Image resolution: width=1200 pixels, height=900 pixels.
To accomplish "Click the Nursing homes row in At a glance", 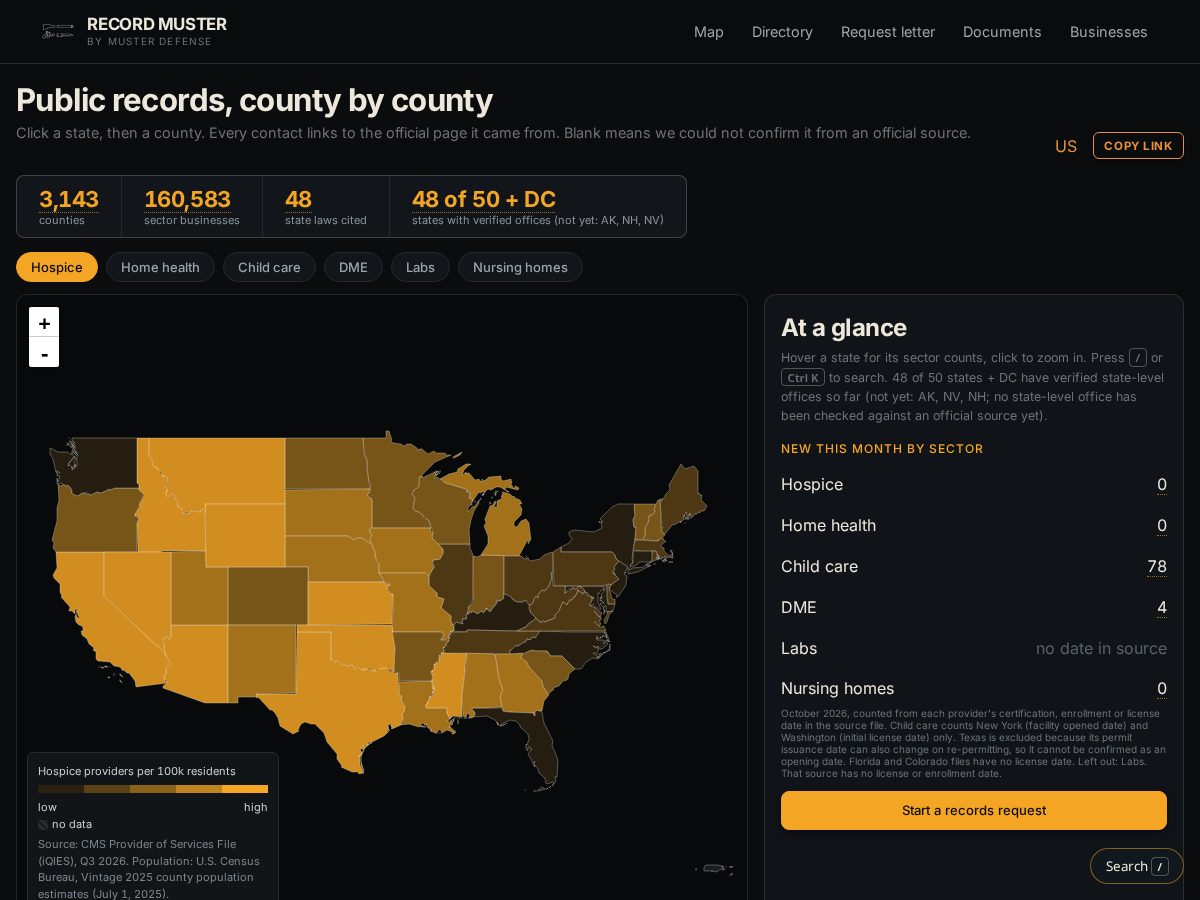I will pos(974,688).
